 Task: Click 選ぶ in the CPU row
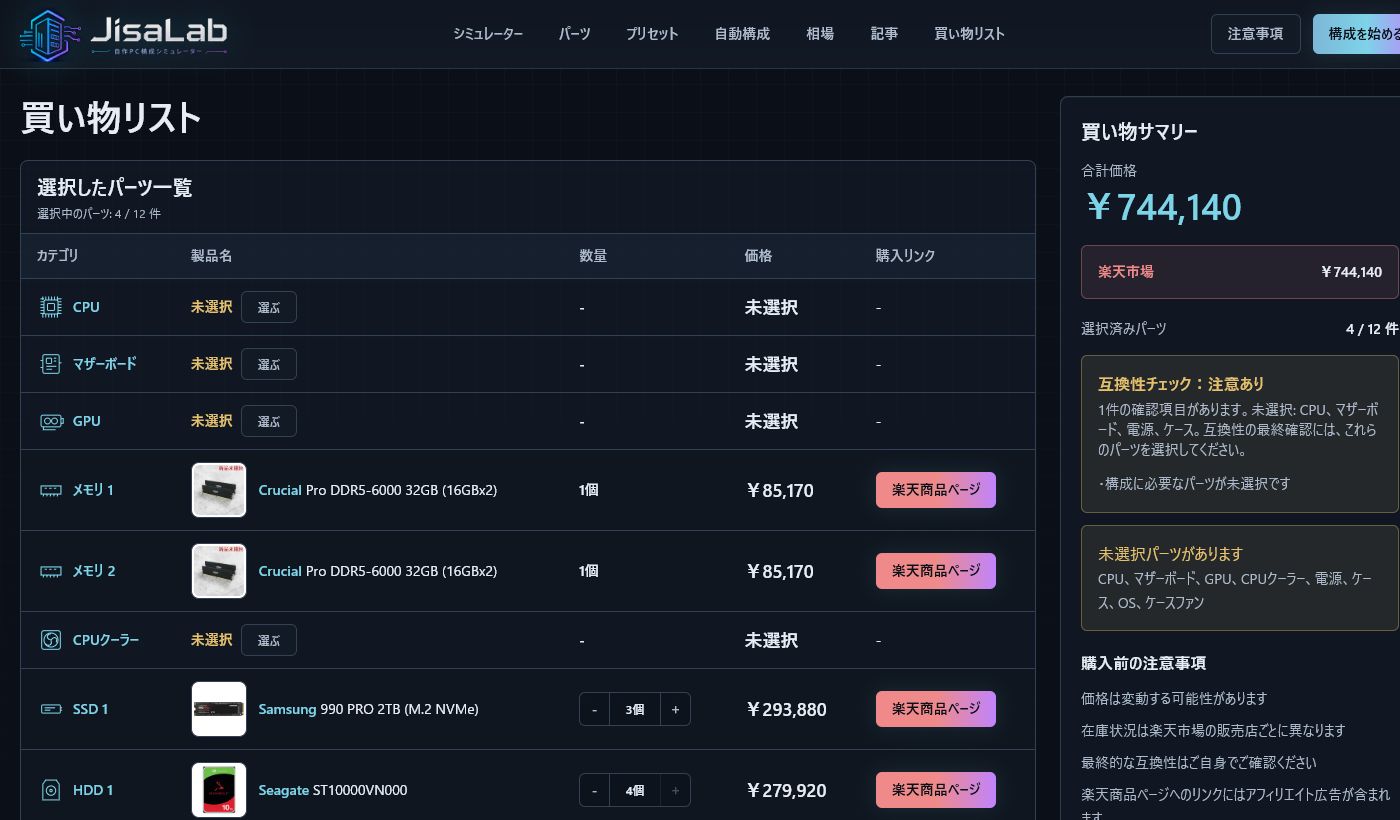(x=269, y=307)
